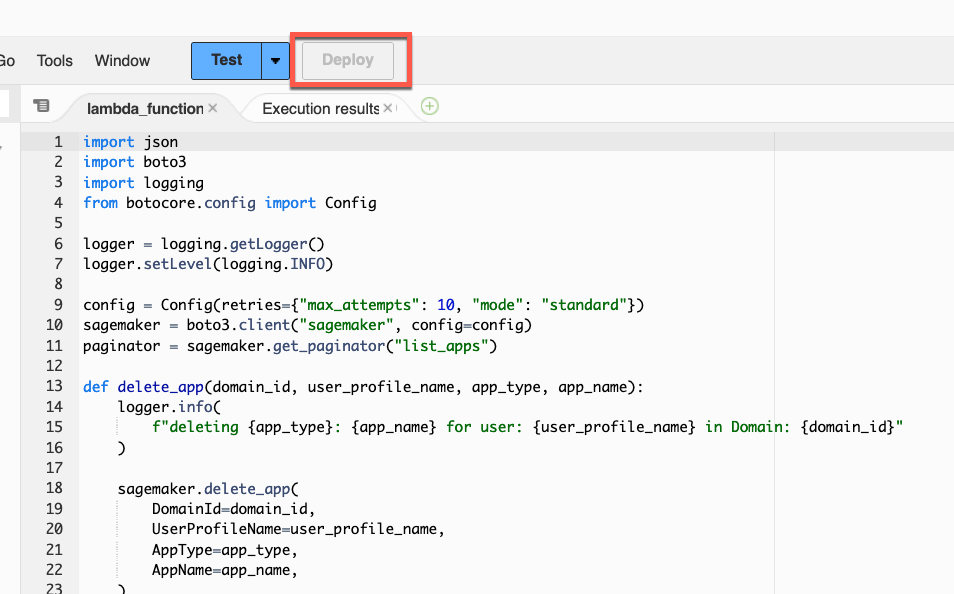Open the Tools menu
The height and width of the screenshot is (594, 954).
pos(54,61)
